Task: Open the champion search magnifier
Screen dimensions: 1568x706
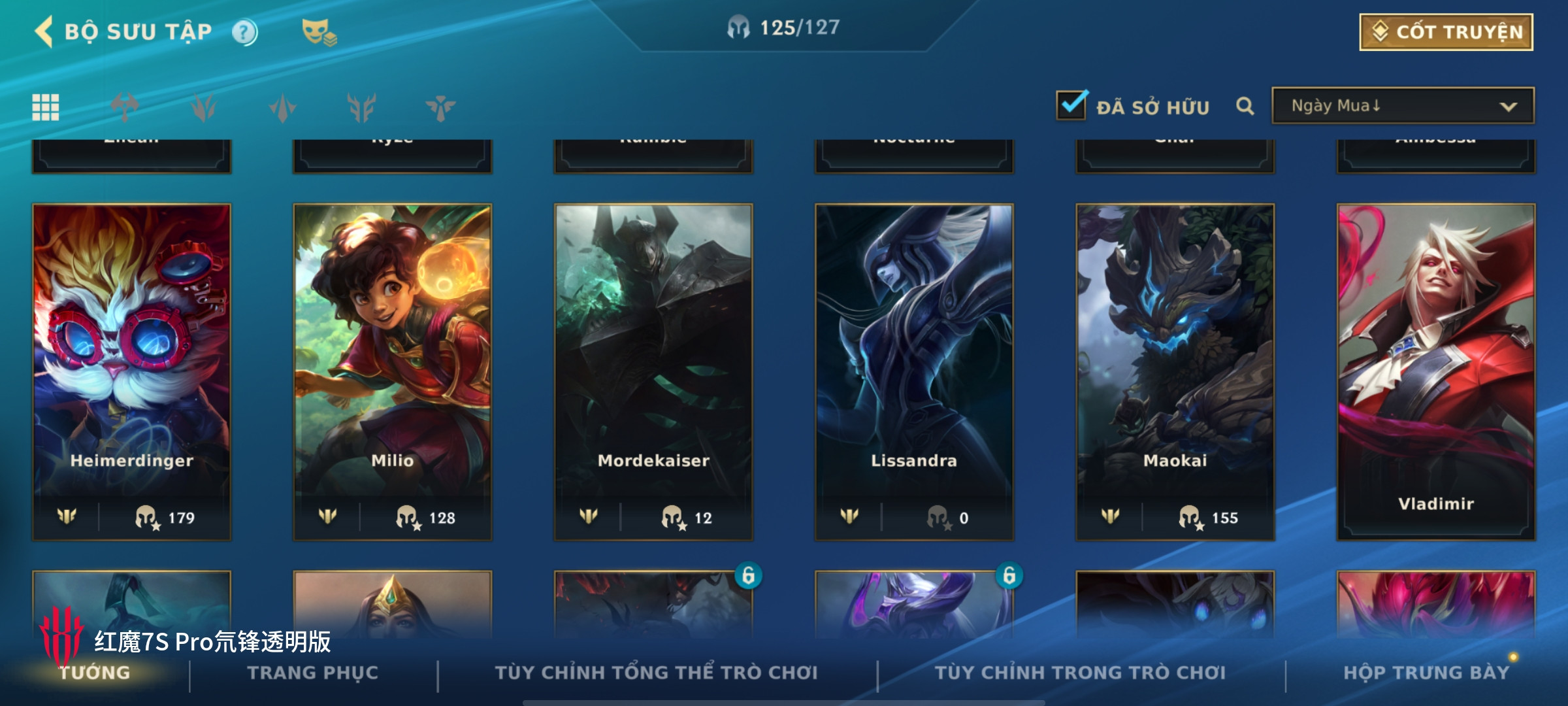Action: pyautogui.click(x=1245, y=106)
